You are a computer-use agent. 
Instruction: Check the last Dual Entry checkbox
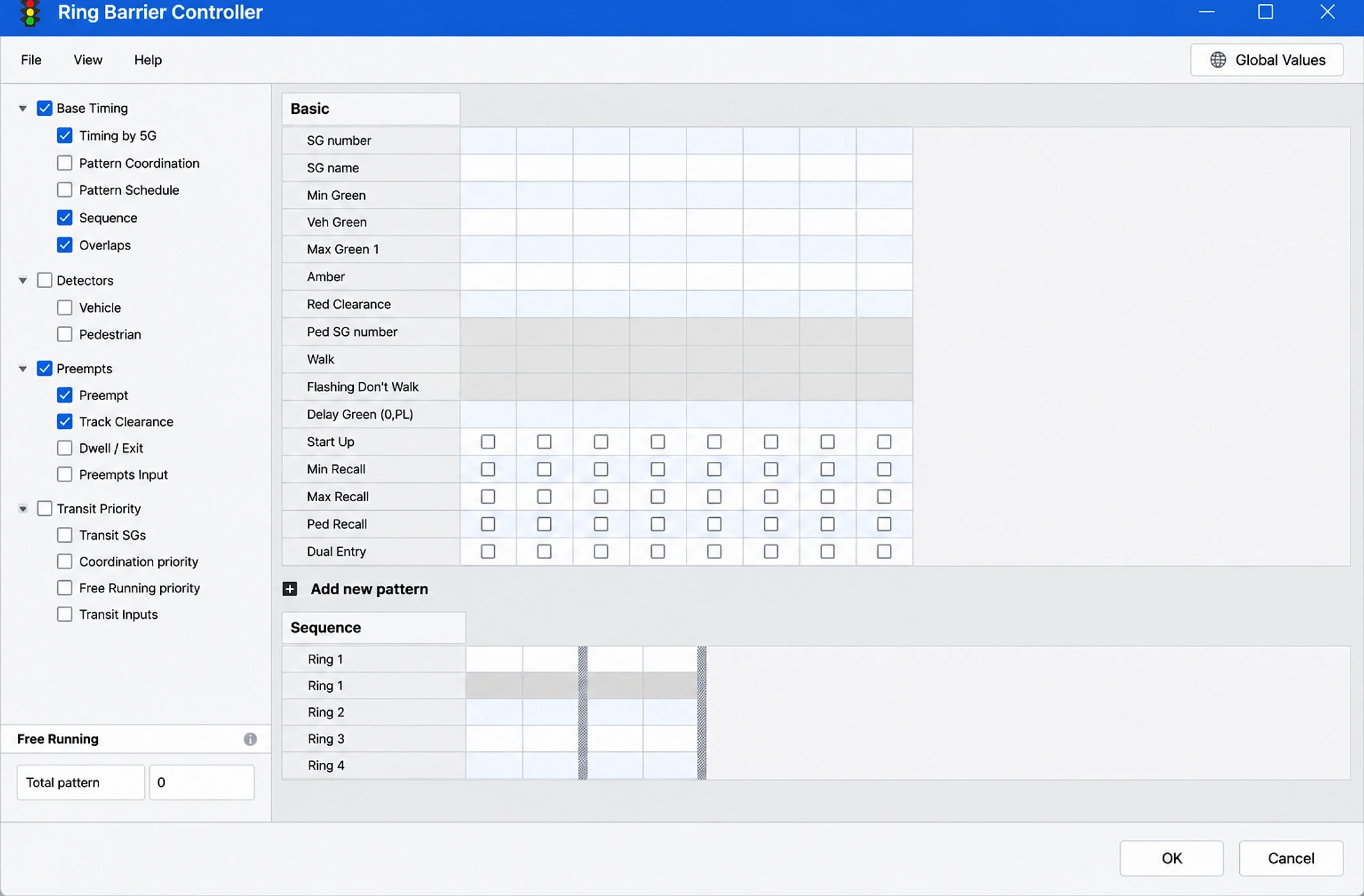(x=884, y=551)
